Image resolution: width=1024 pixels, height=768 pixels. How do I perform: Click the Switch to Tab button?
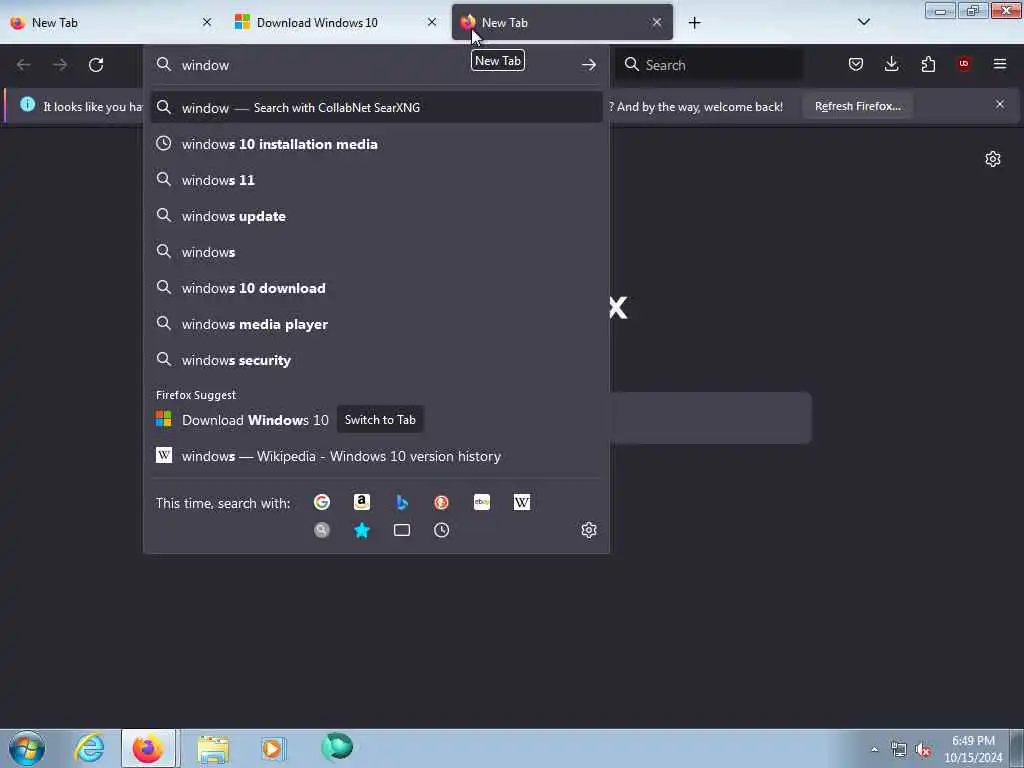click(x=380, y=420)
